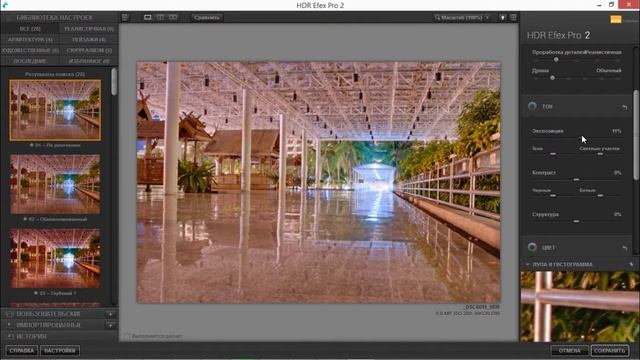Toggle the left panel visibility icon in the toolbar
Viewport: 640px width, 360px height.
125,17
